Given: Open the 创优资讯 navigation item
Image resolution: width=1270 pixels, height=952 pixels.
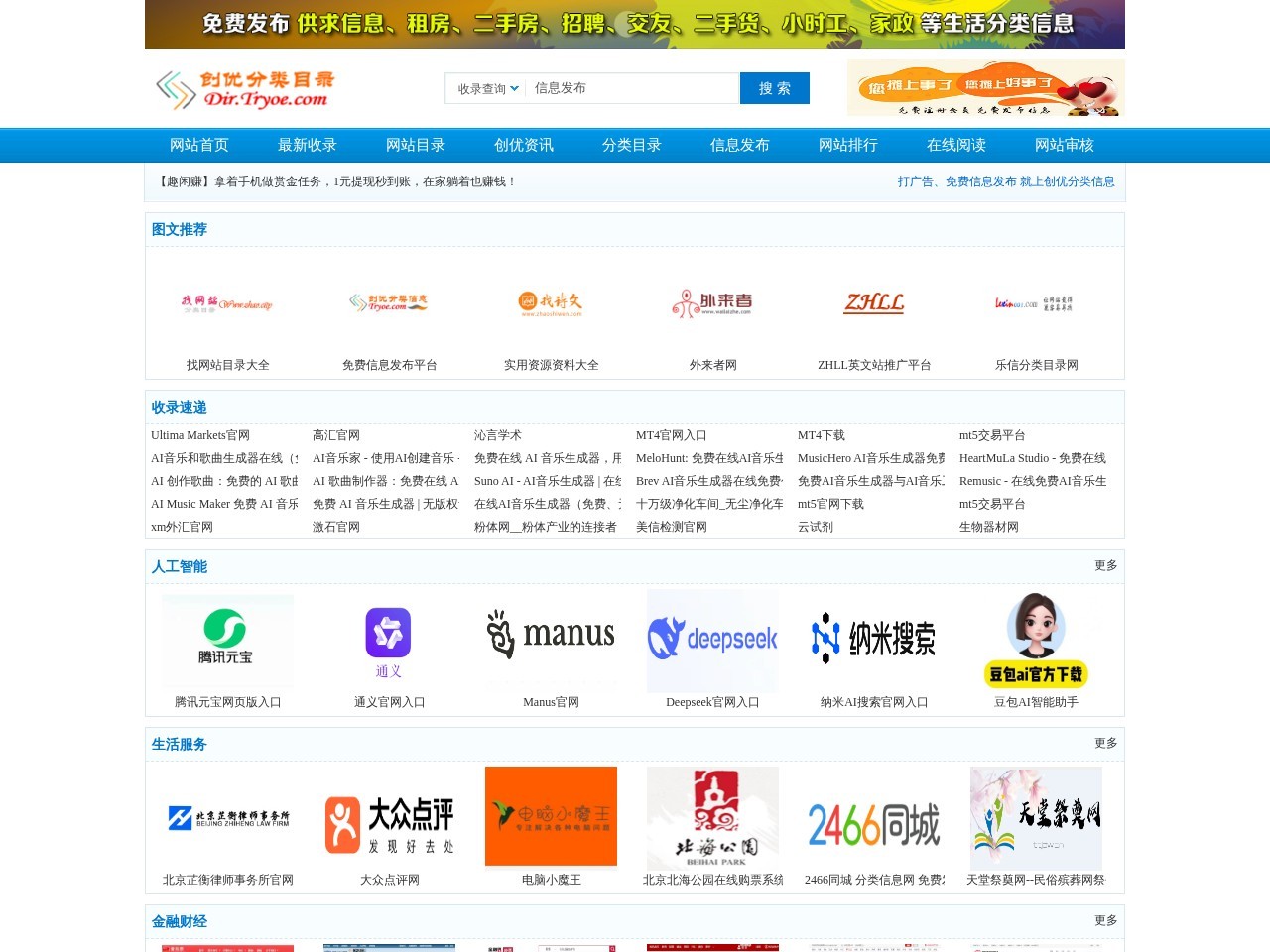Looking at the screenshot, I should pos(524,145).
